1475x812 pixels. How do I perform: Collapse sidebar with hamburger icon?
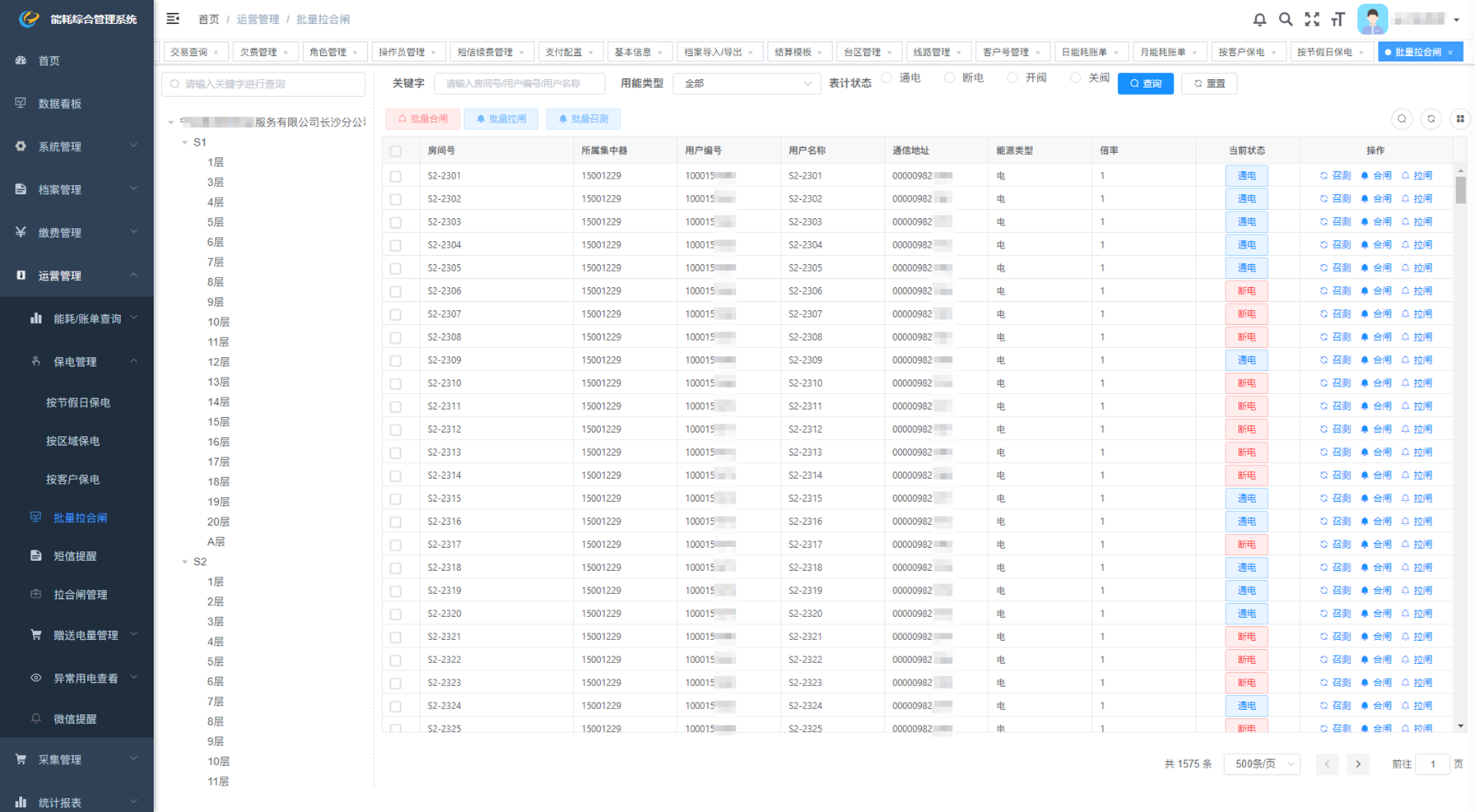(x=173, y=19)
